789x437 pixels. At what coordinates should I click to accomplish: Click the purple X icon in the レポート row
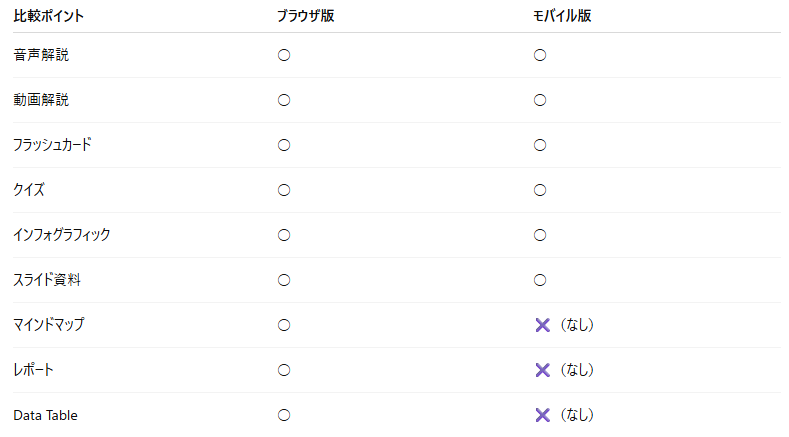coord(543,370)
